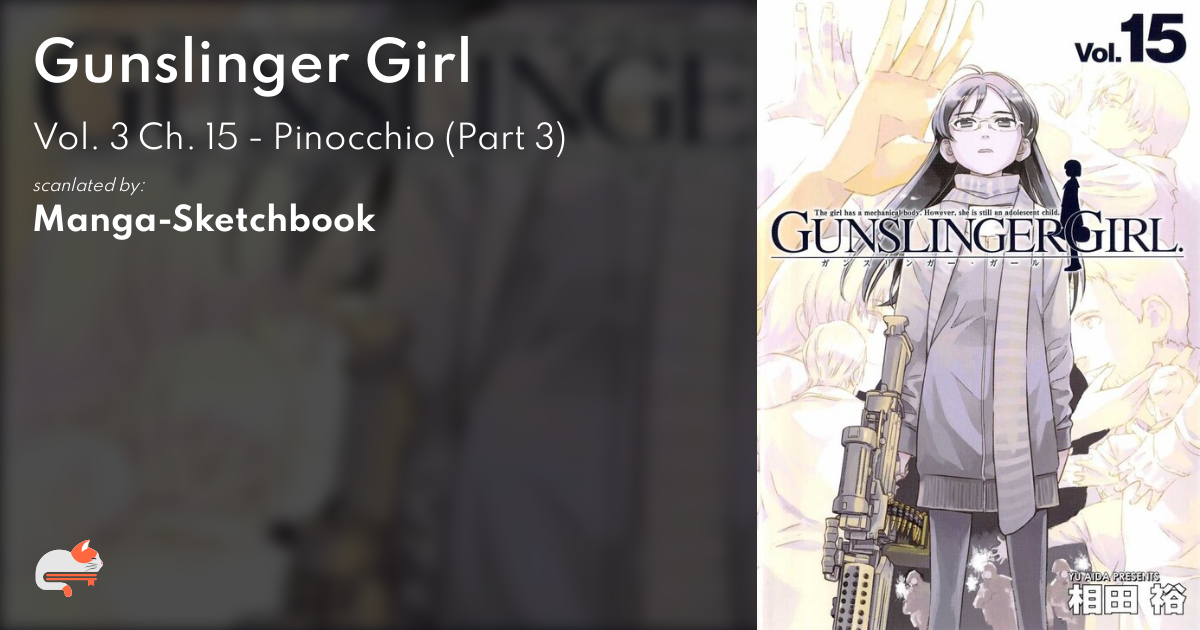This screenshot has width=1200, height=630.
Task: Click the black silhouette figure in logo
Action: (1073, 214)
